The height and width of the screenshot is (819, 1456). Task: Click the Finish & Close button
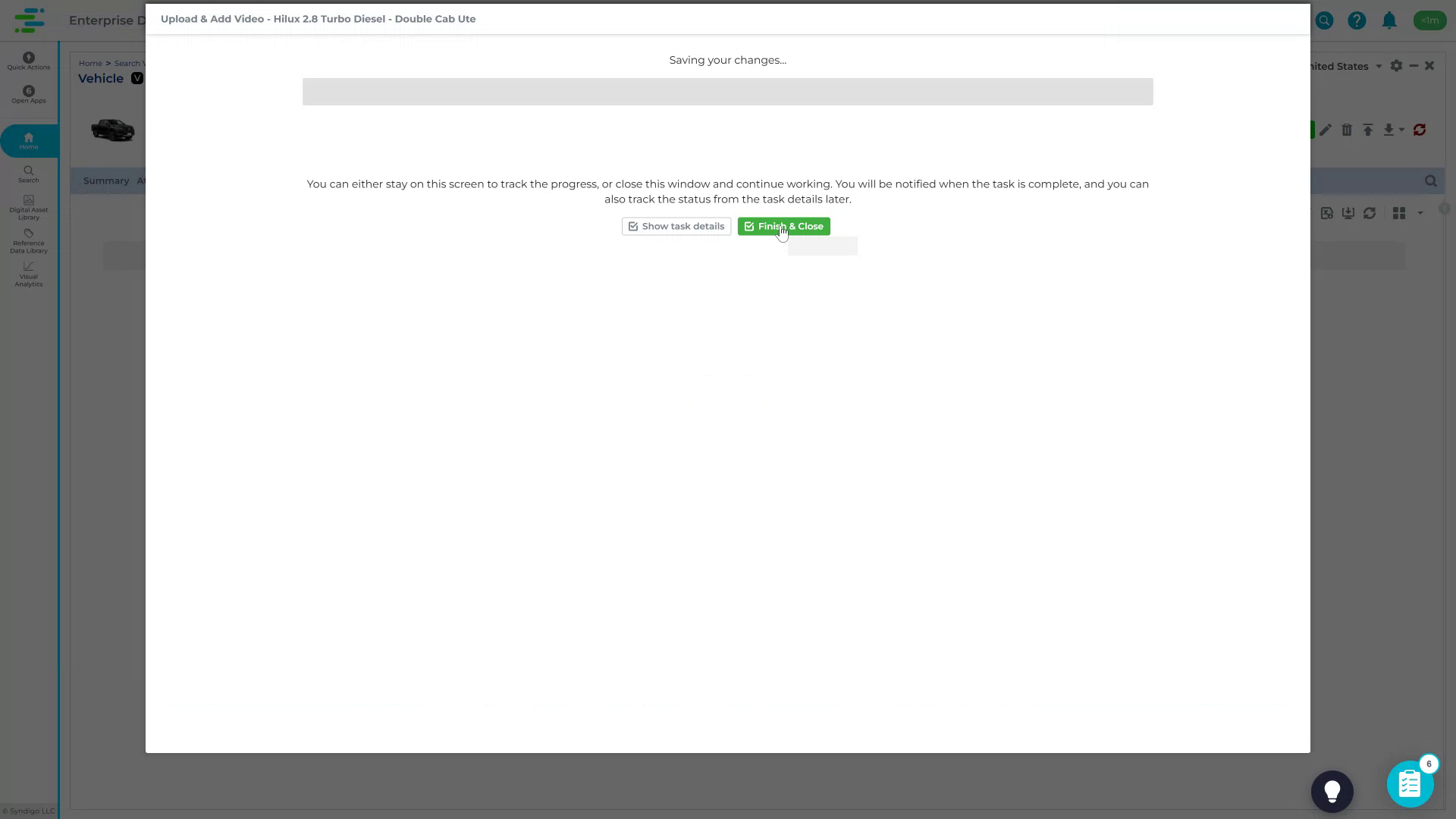point(783,226)
